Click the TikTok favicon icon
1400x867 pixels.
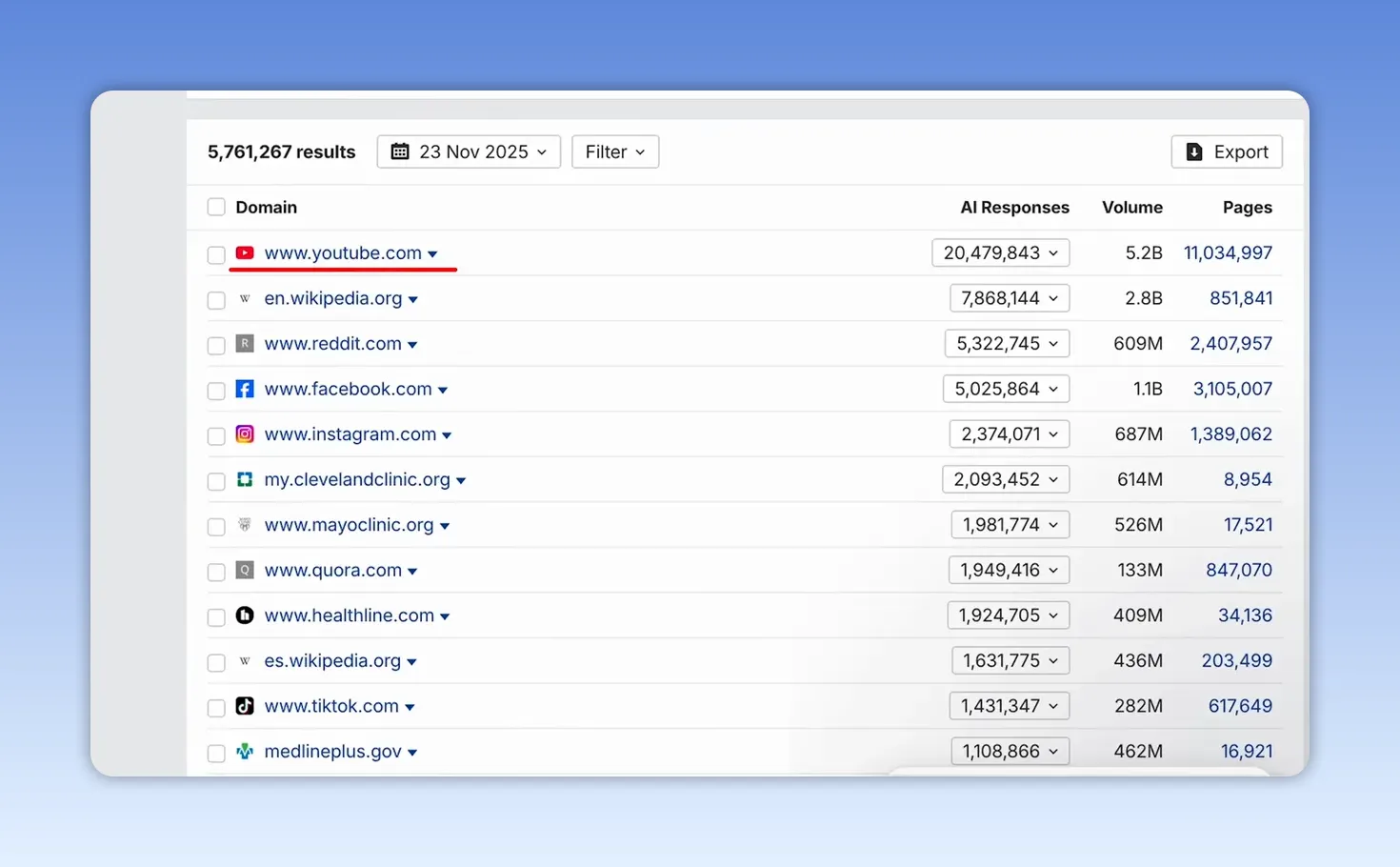[245, 706]
